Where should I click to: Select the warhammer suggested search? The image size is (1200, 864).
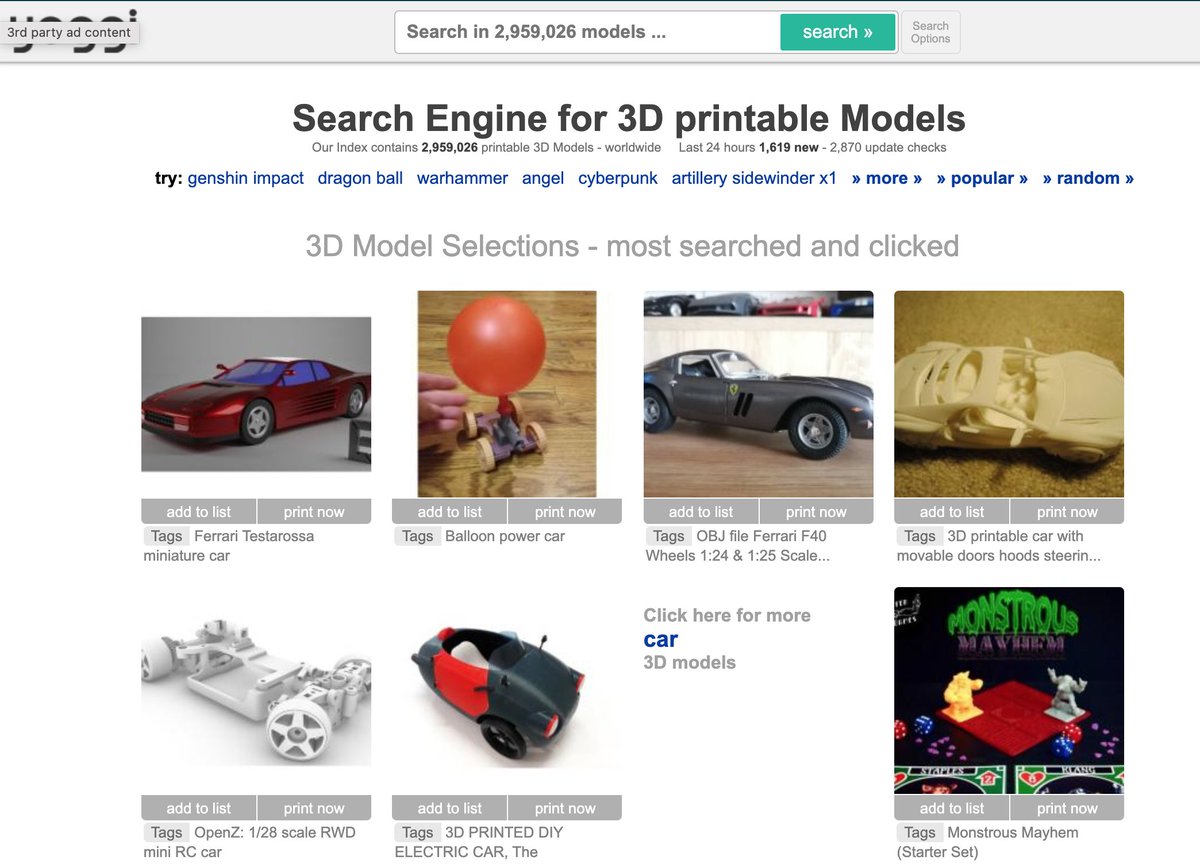(x=462, y=178)
